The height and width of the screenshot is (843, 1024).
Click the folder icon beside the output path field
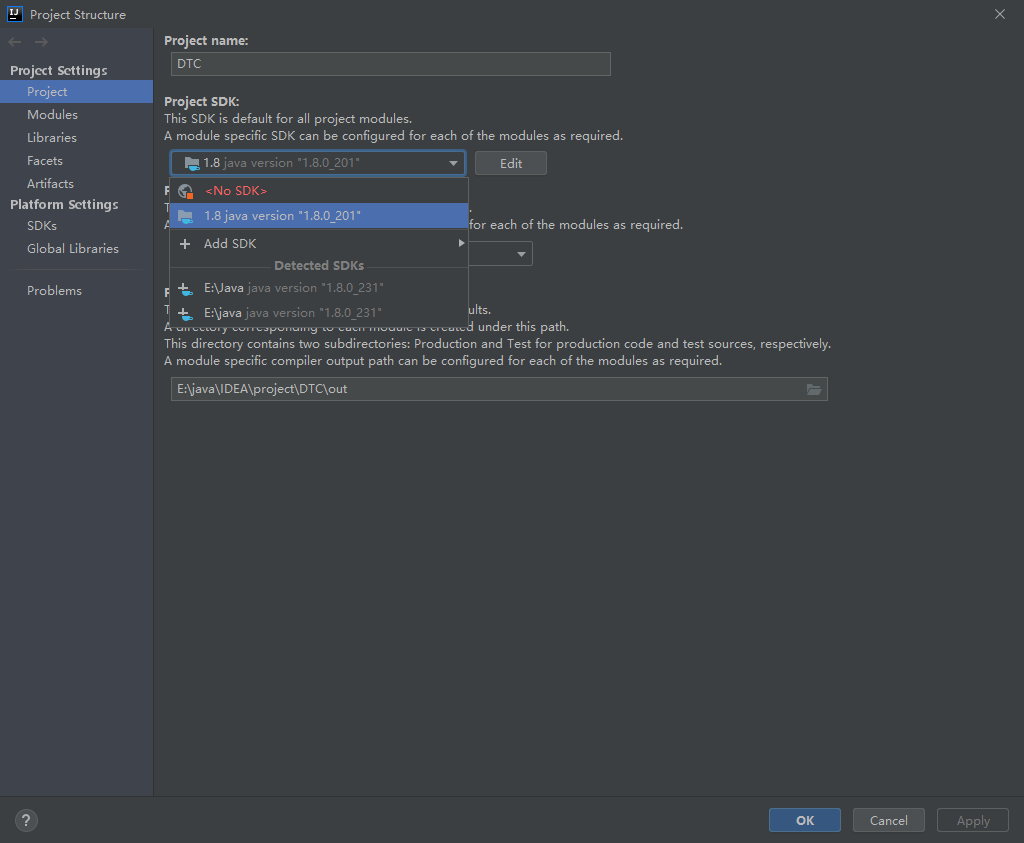pyautogui.click(x=815, y=389)
